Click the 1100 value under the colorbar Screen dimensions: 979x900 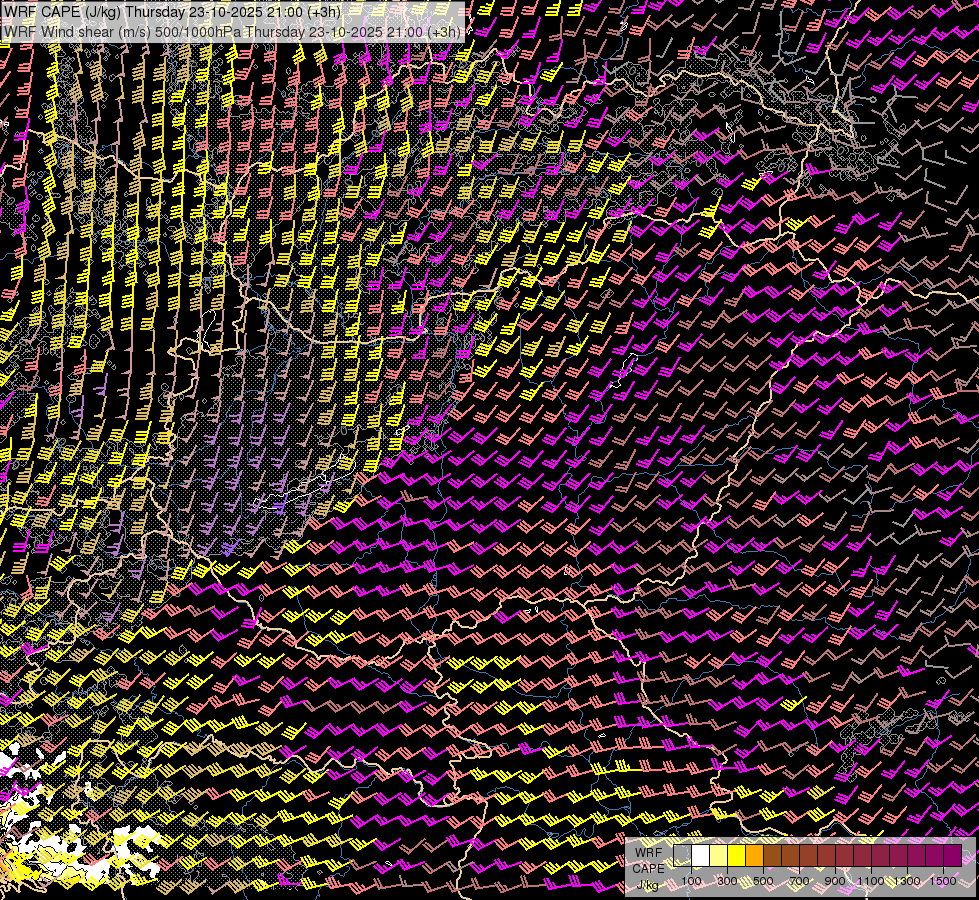pos(871,881)
